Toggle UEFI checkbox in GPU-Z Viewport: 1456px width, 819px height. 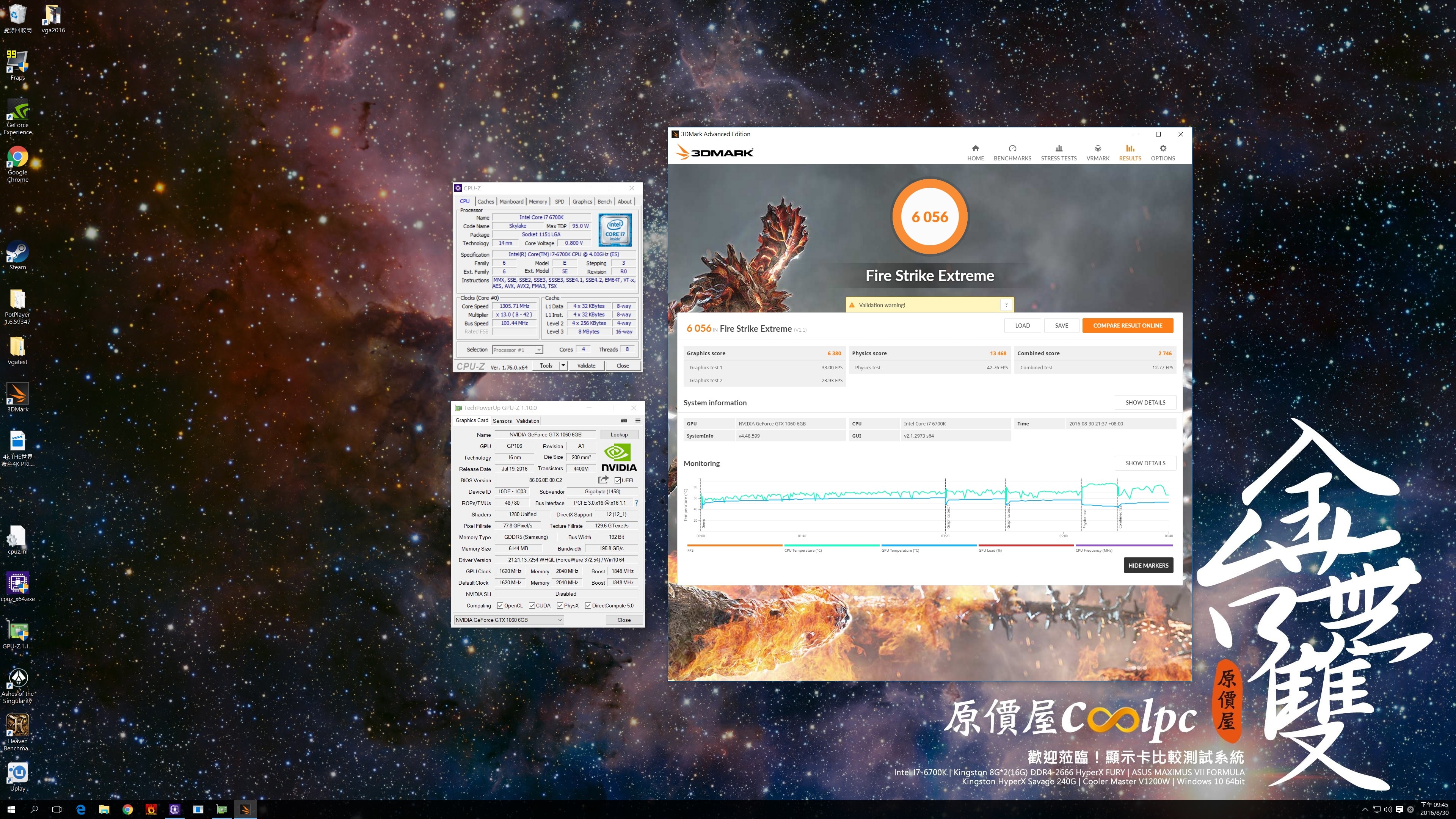point(617,480)
